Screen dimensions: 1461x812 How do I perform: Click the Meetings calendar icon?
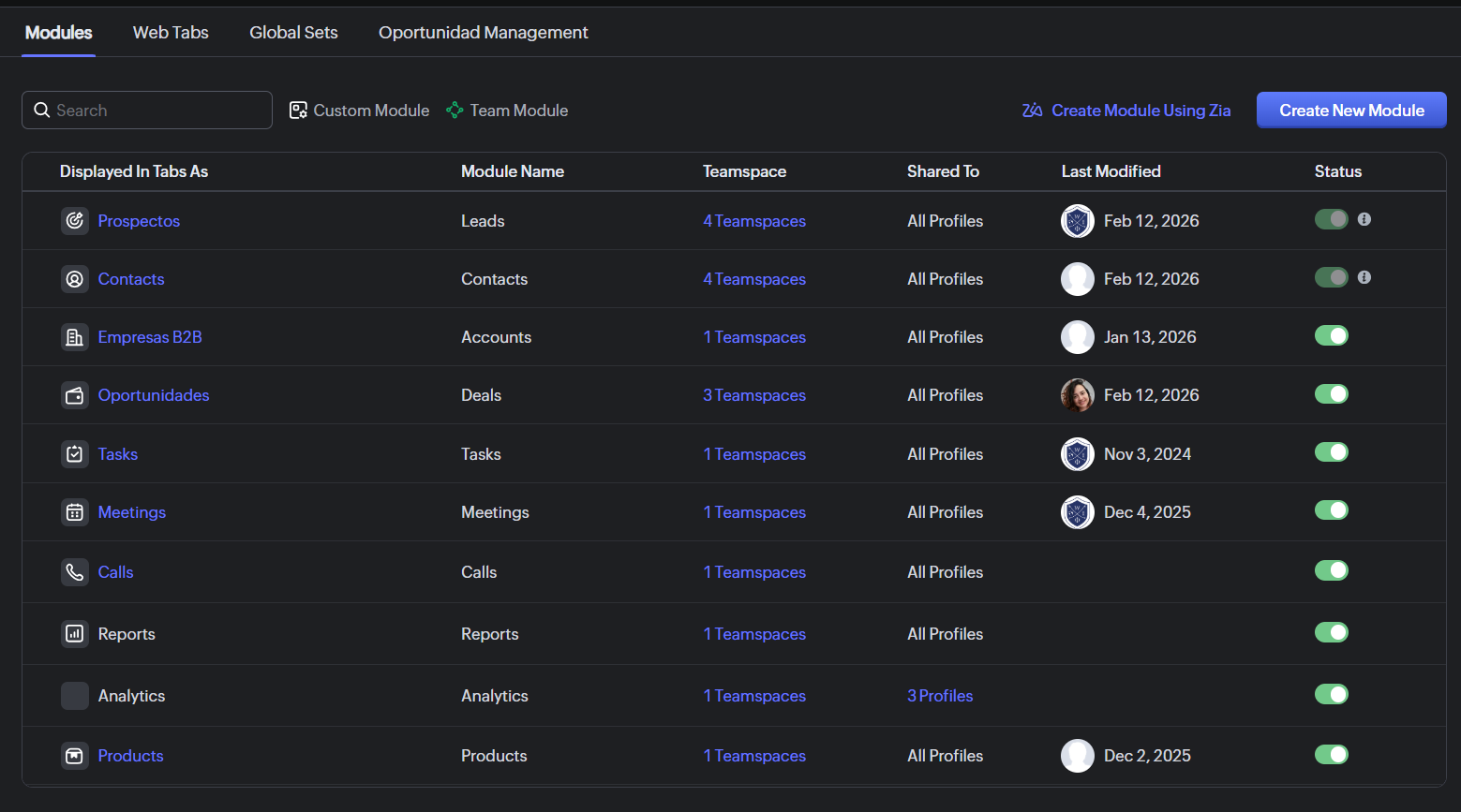click(75, 512)
